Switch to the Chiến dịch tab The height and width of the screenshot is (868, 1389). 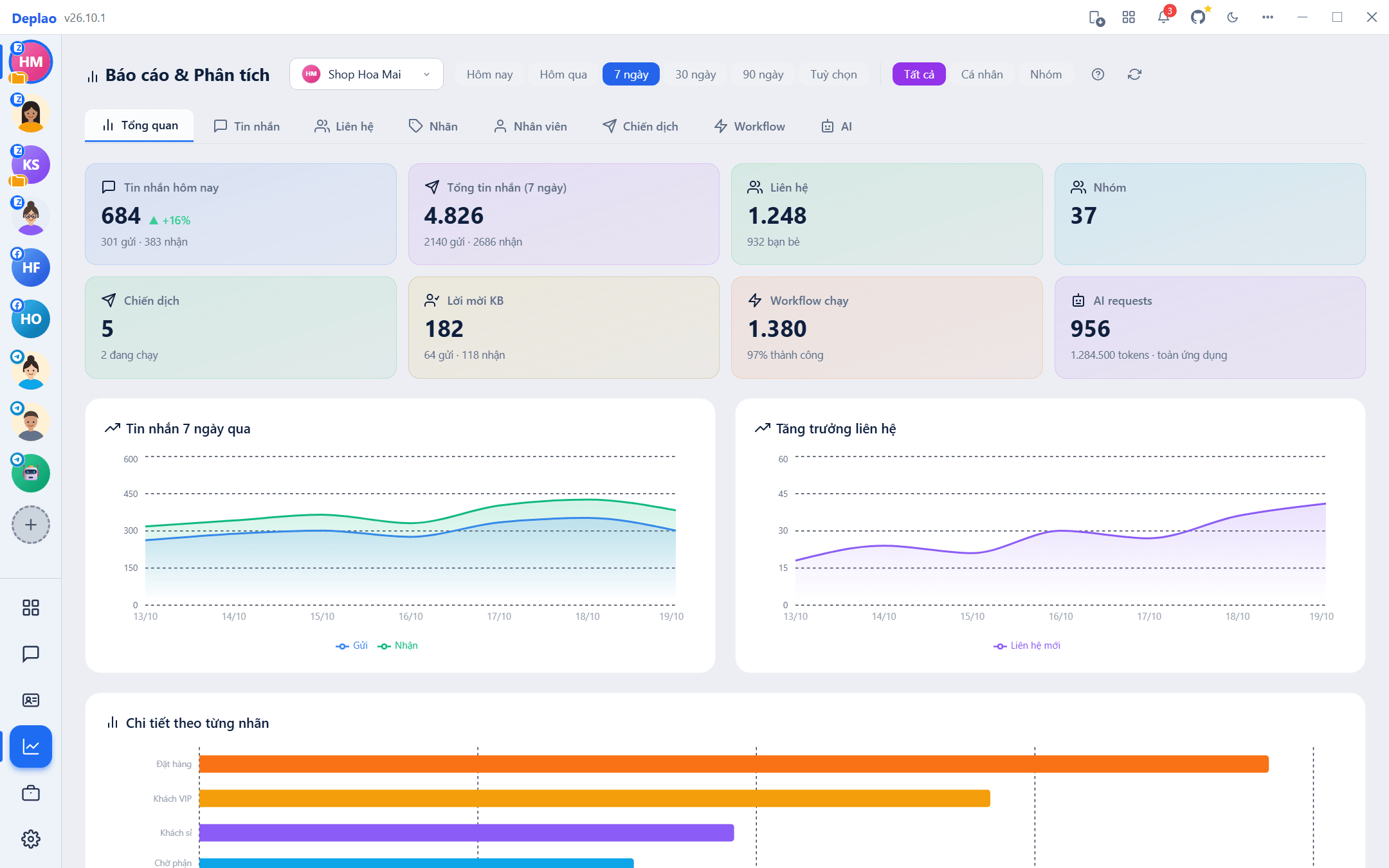click(640, 127)
